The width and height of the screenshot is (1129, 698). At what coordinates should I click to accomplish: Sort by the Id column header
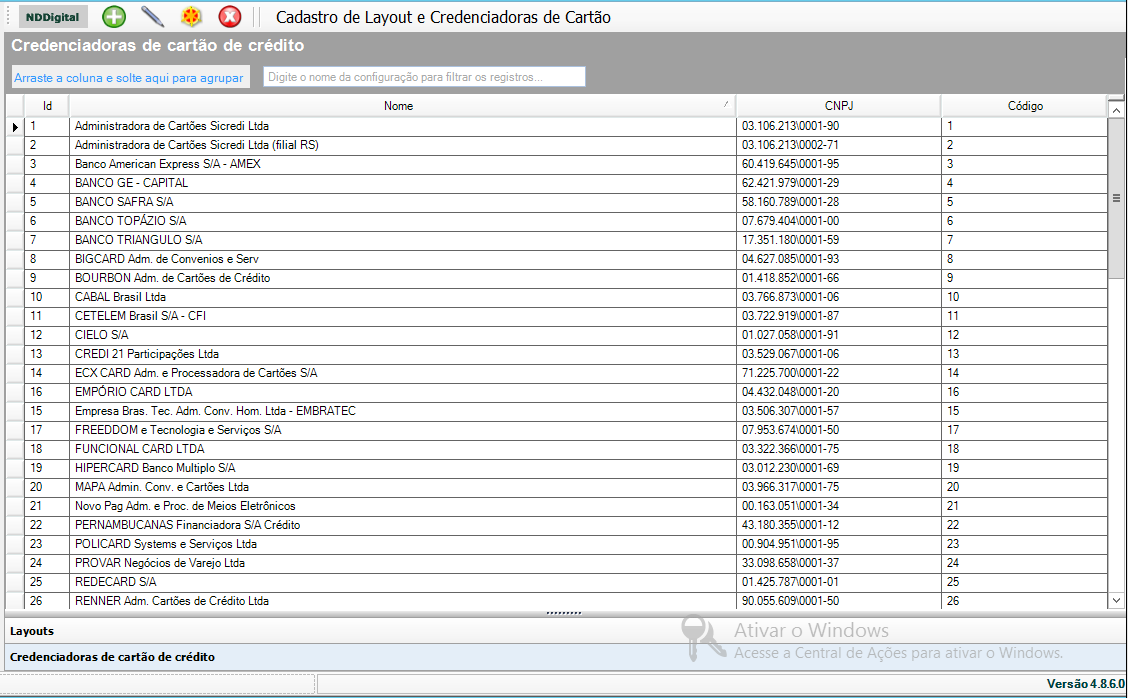pyautogui.click(x=47, y=106)
